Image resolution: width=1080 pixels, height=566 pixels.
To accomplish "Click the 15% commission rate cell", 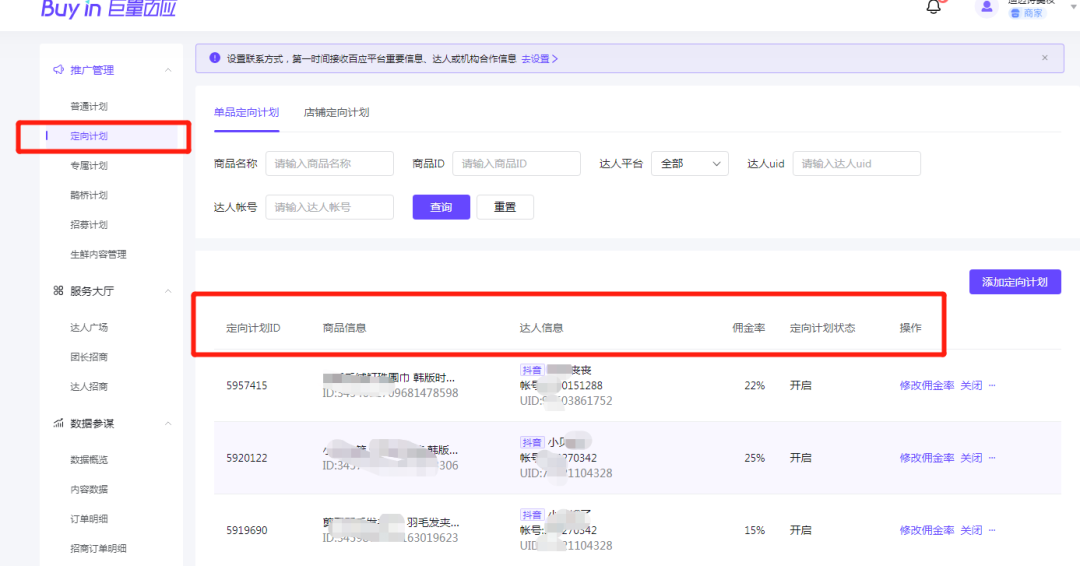I will click(x=754, y=530).
